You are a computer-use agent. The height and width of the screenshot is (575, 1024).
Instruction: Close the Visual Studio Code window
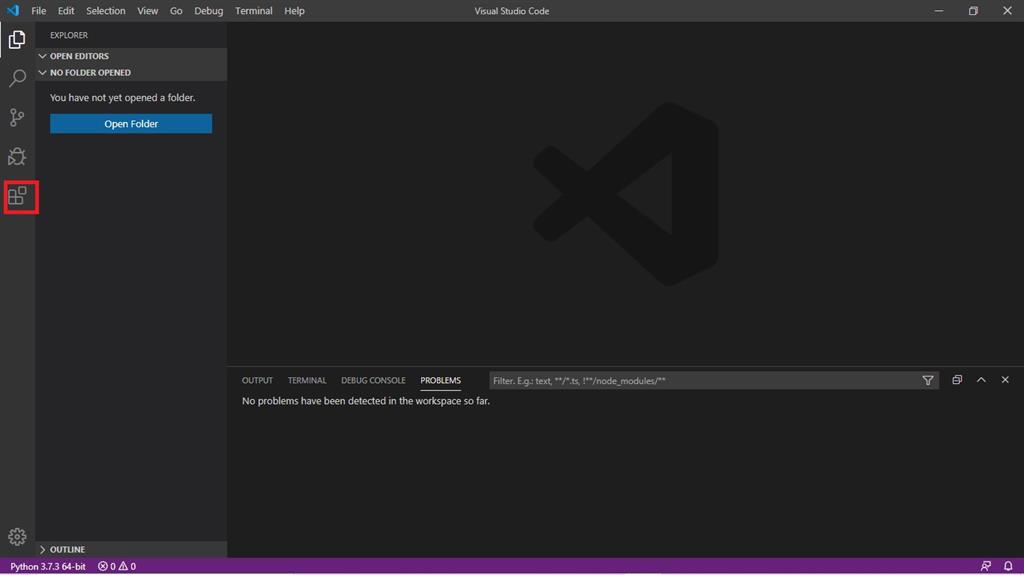(1007, 10)
